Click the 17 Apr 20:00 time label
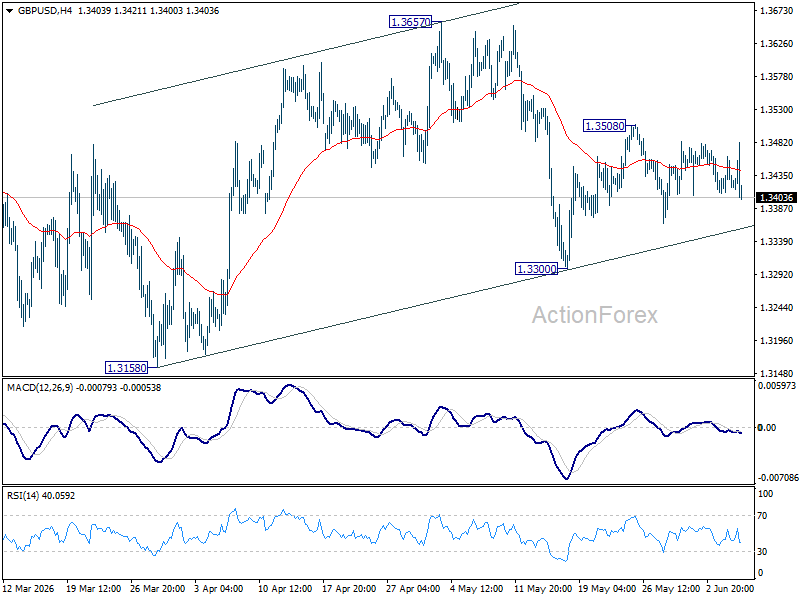800x600 pixels. tap(349, 588)
